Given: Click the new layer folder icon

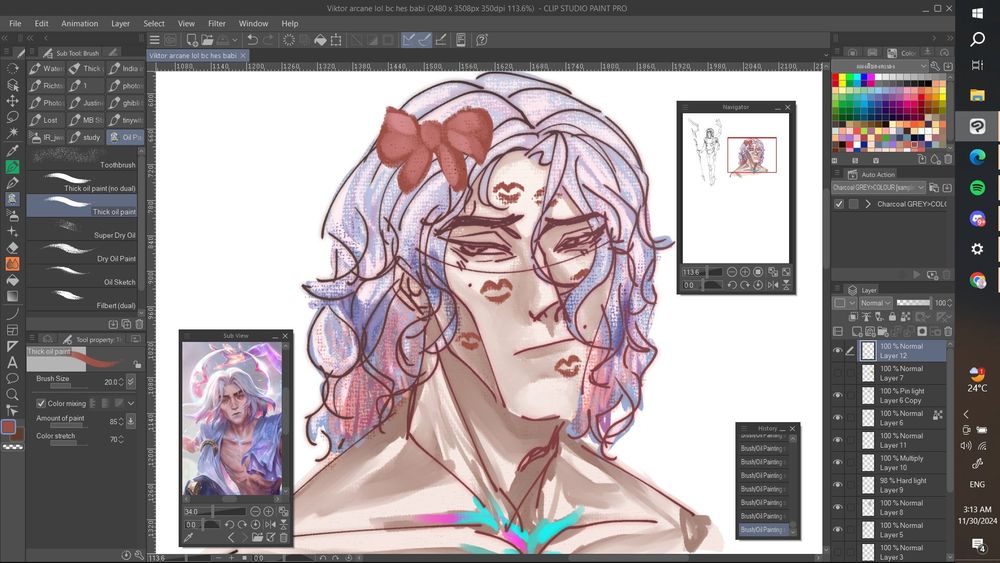Looking at the screenshot, I should (883, 332).
